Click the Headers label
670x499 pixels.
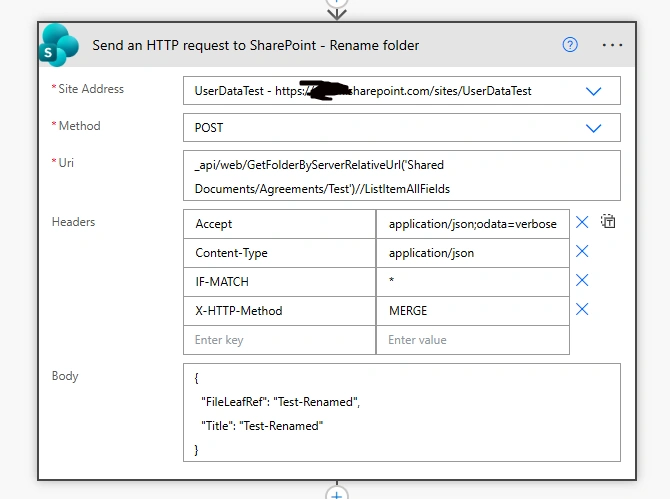pyautogui.click(x=73, y=222)
